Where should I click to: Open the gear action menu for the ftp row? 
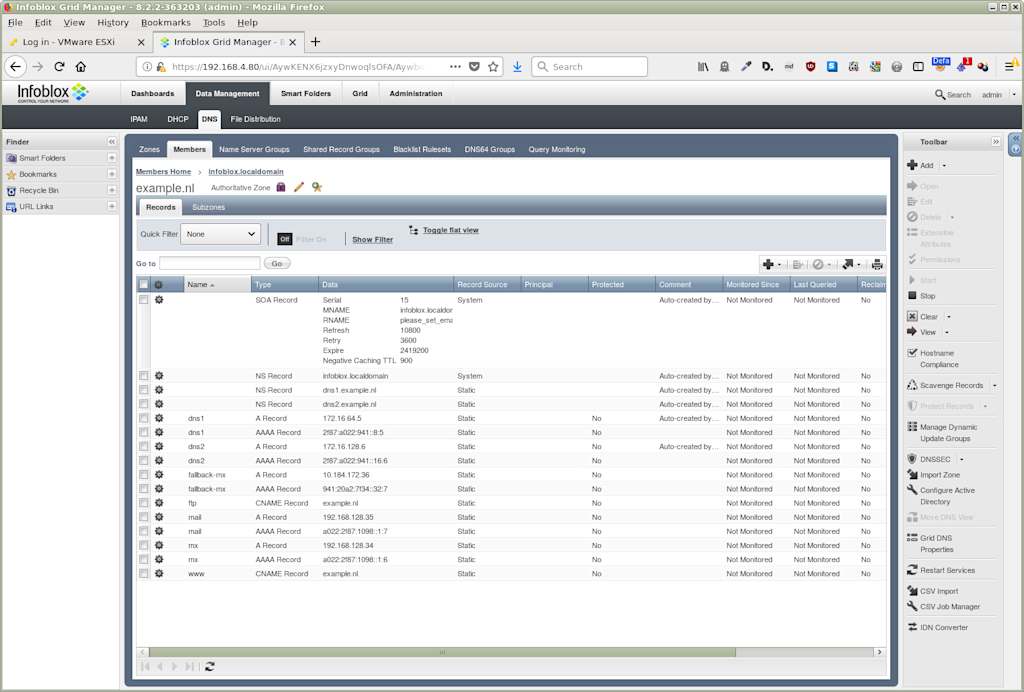pyautogui.click(x=159, y=503)
